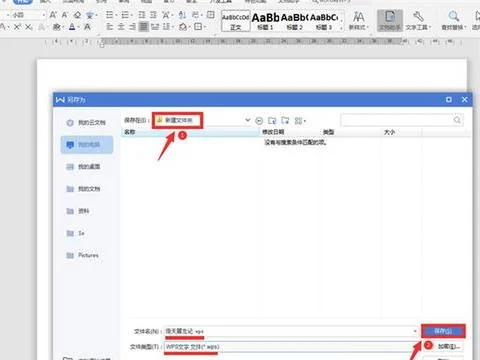Apply the Heading 1 style
The height and width of the screenshot is (360, 480).
point(265,21)
